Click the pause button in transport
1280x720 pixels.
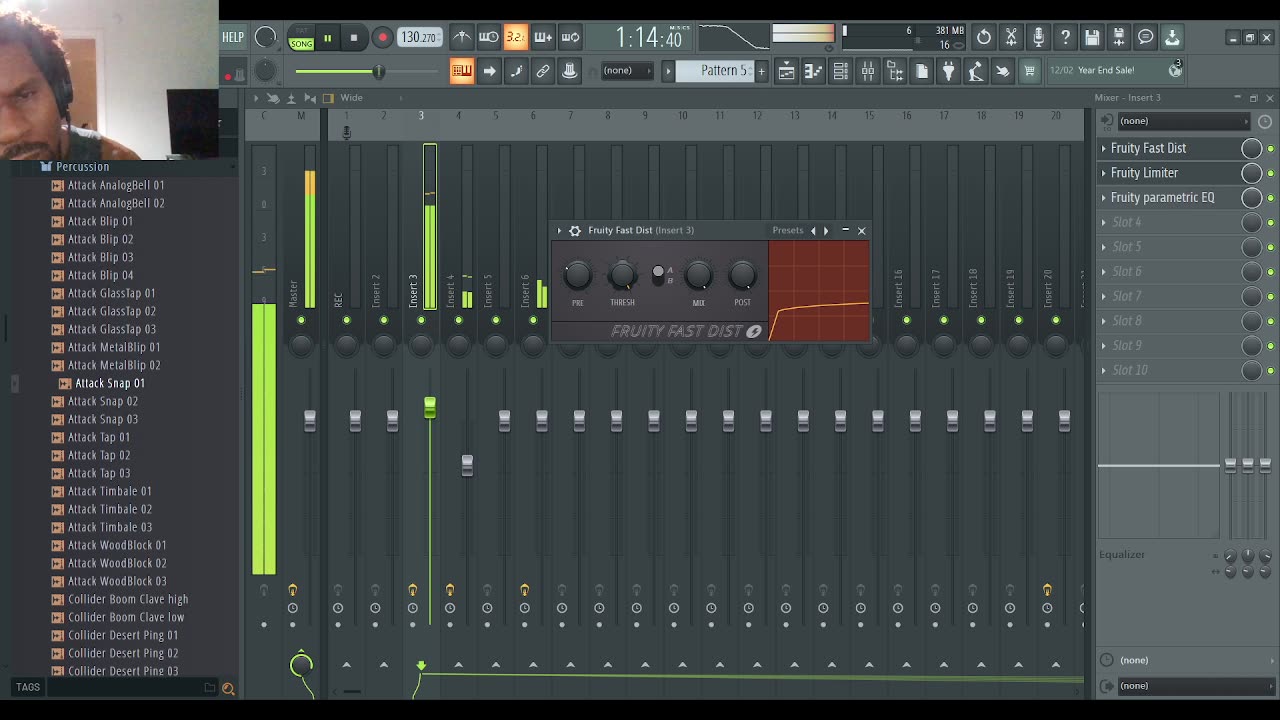327,38
